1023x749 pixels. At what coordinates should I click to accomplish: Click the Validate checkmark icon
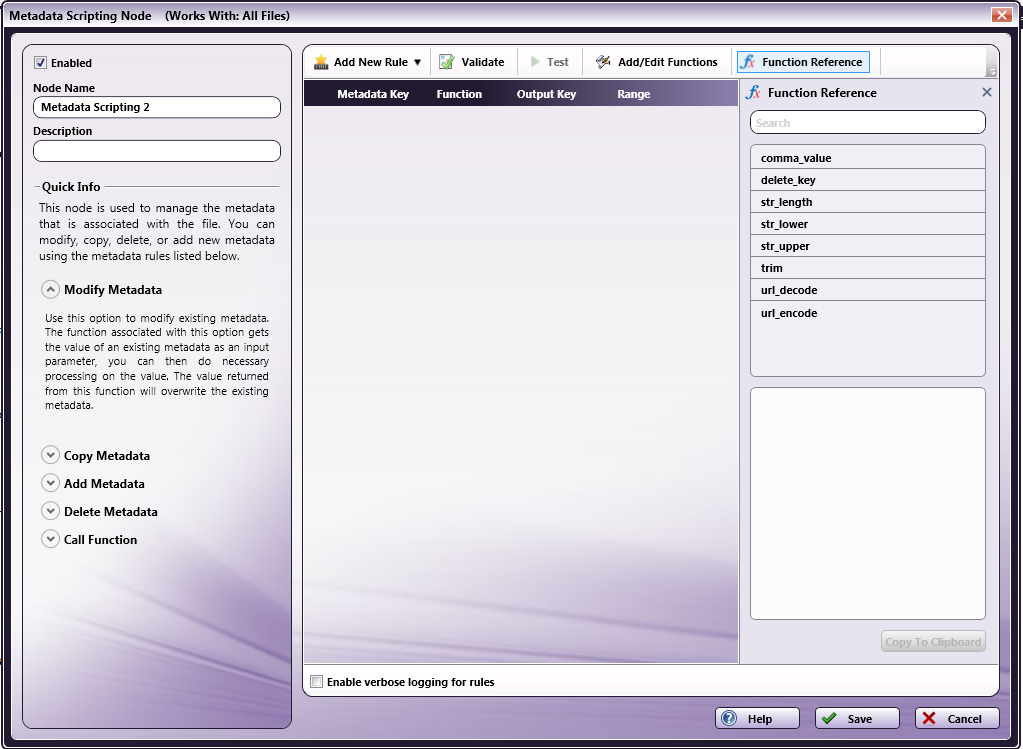[447, 62]
